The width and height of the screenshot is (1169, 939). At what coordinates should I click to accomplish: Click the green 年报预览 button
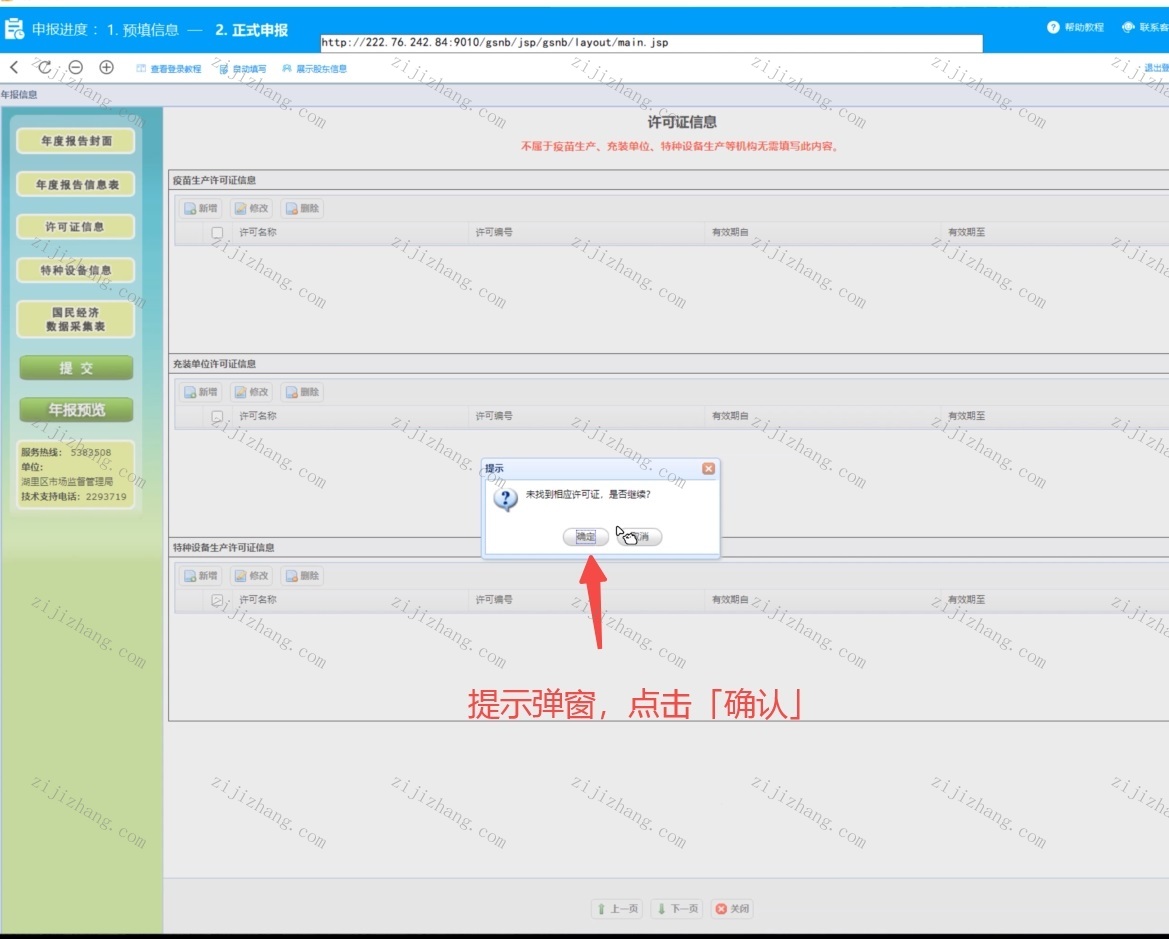point(76,409)
